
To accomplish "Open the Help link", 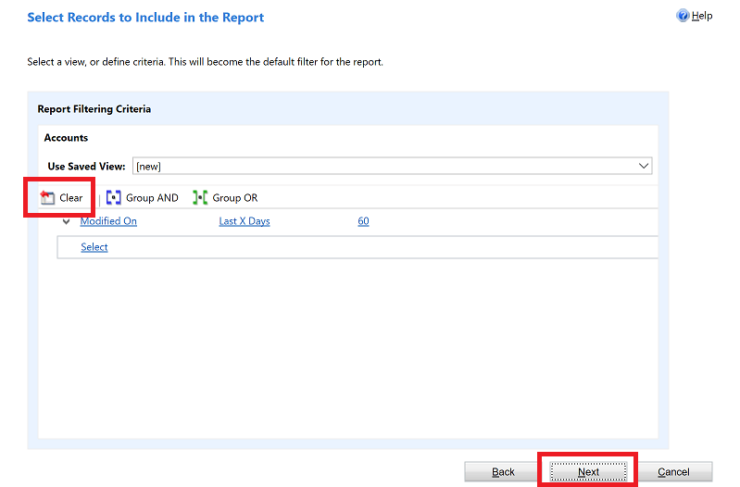I will tap(702, 16).
